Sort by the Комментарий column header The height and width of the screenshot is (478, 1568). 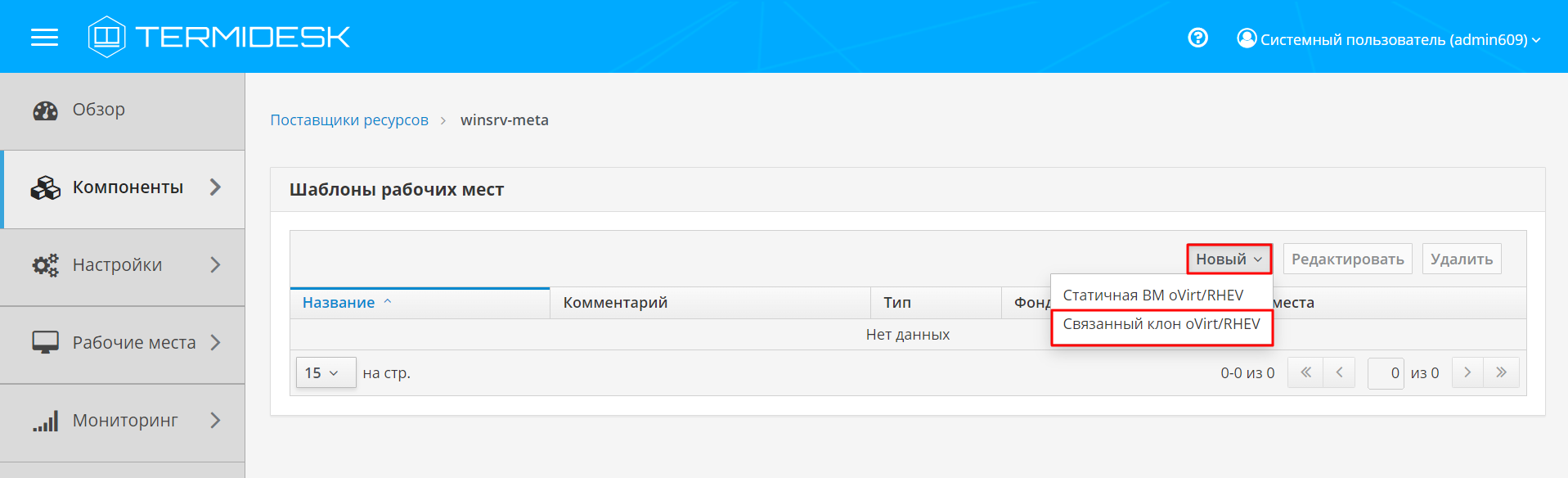[710, 303]
